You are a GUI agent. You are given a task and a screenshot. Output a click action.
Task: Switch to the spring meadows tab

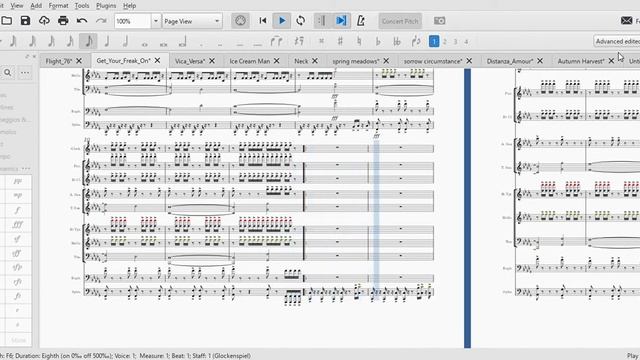coord(356,61)
